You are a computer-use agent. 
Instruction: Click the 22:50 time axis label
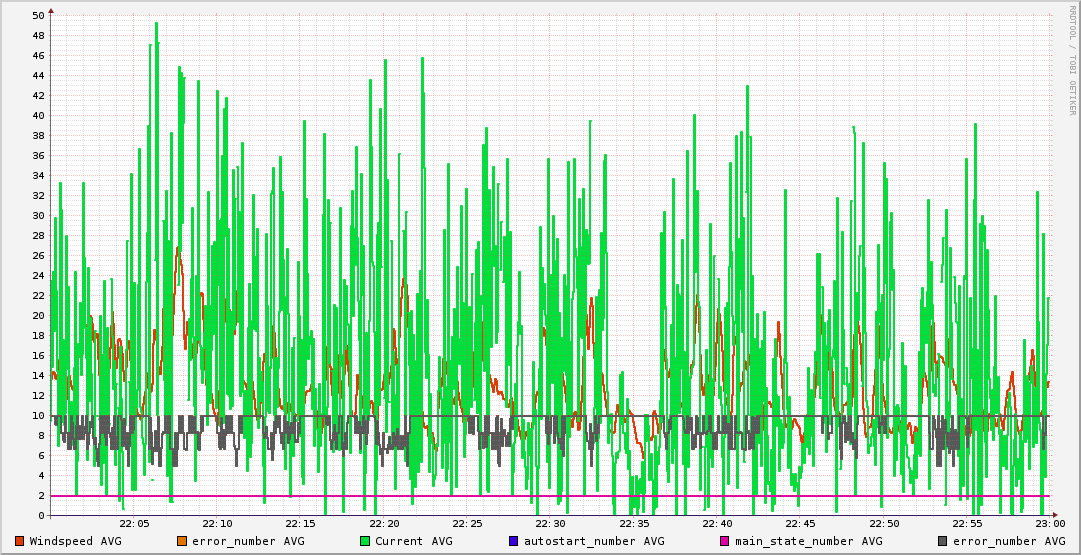(x=883, y=524)
